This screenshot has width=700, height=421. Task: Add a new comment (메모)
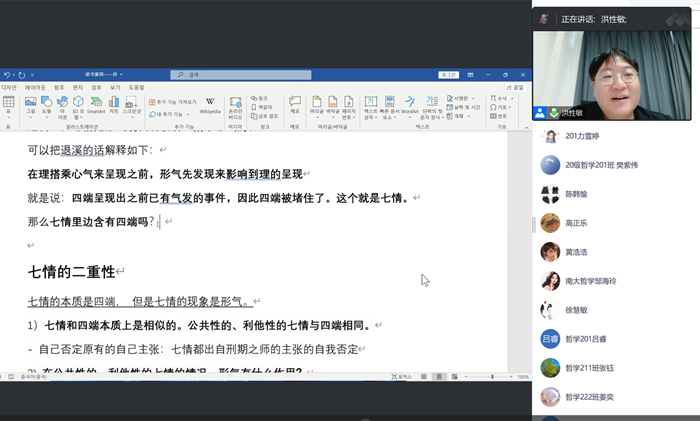[295, 105]
